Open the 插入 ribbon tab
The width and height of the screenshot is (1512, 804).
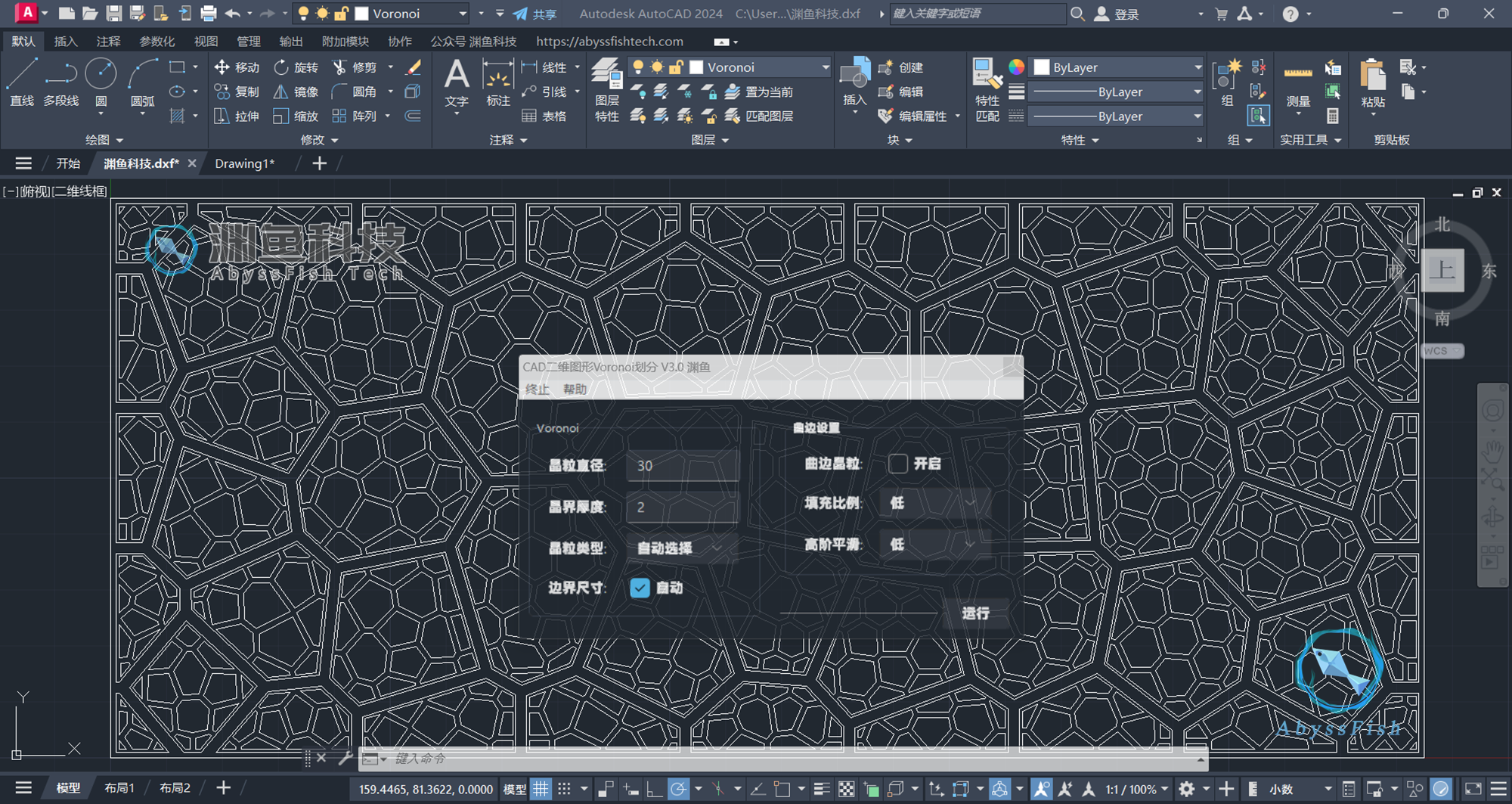pyautogui.click(x=66, y=42)
